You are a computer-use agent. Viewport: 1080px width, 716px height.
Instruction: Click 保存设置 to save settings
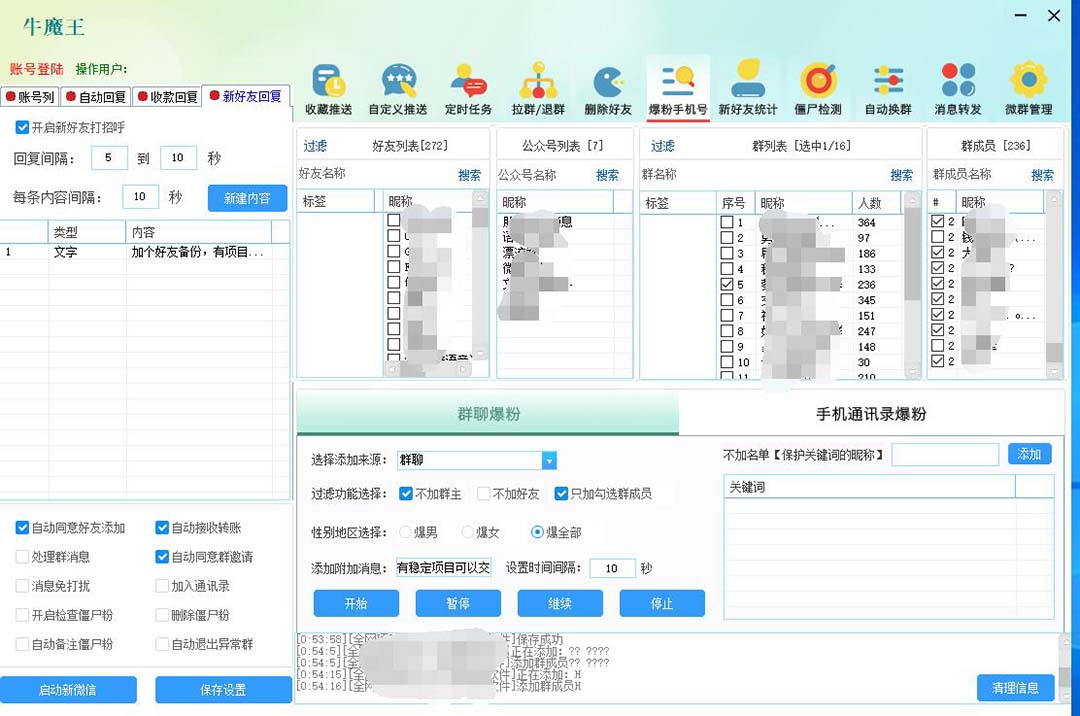pyautogui.click(x=223, y=689)
